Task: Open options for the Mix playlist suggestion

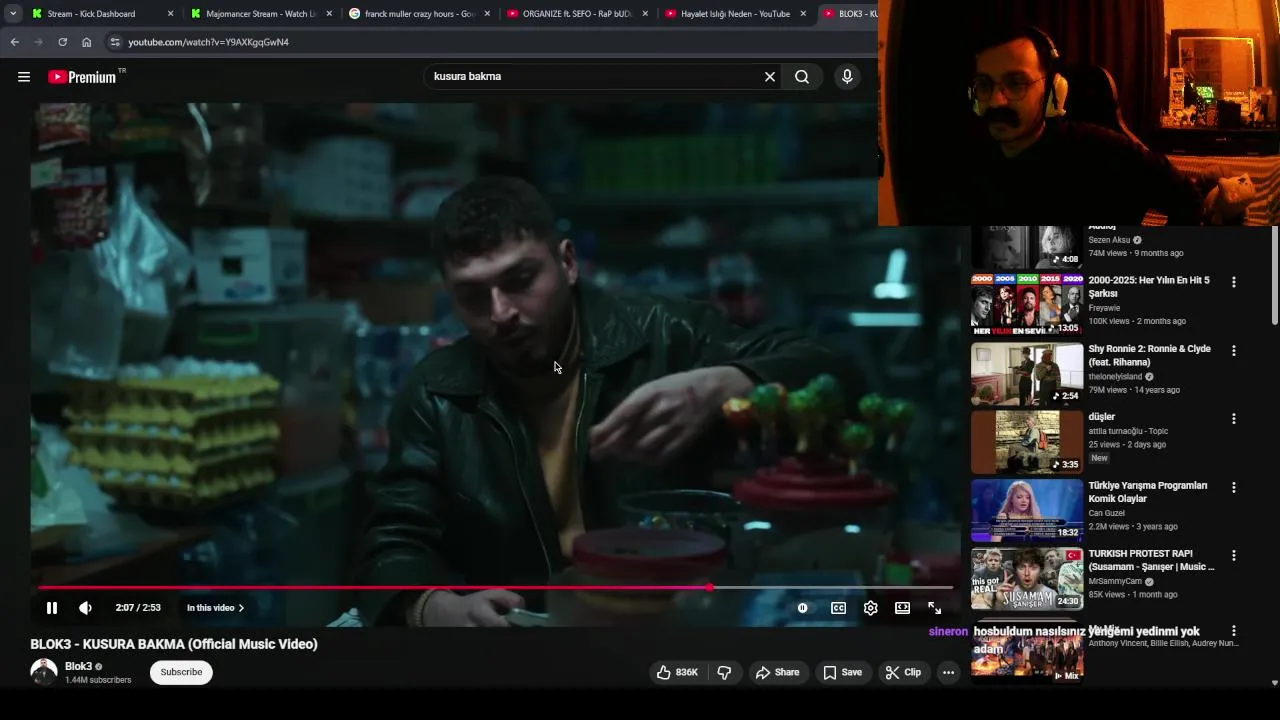Action: pos(1234,631)
